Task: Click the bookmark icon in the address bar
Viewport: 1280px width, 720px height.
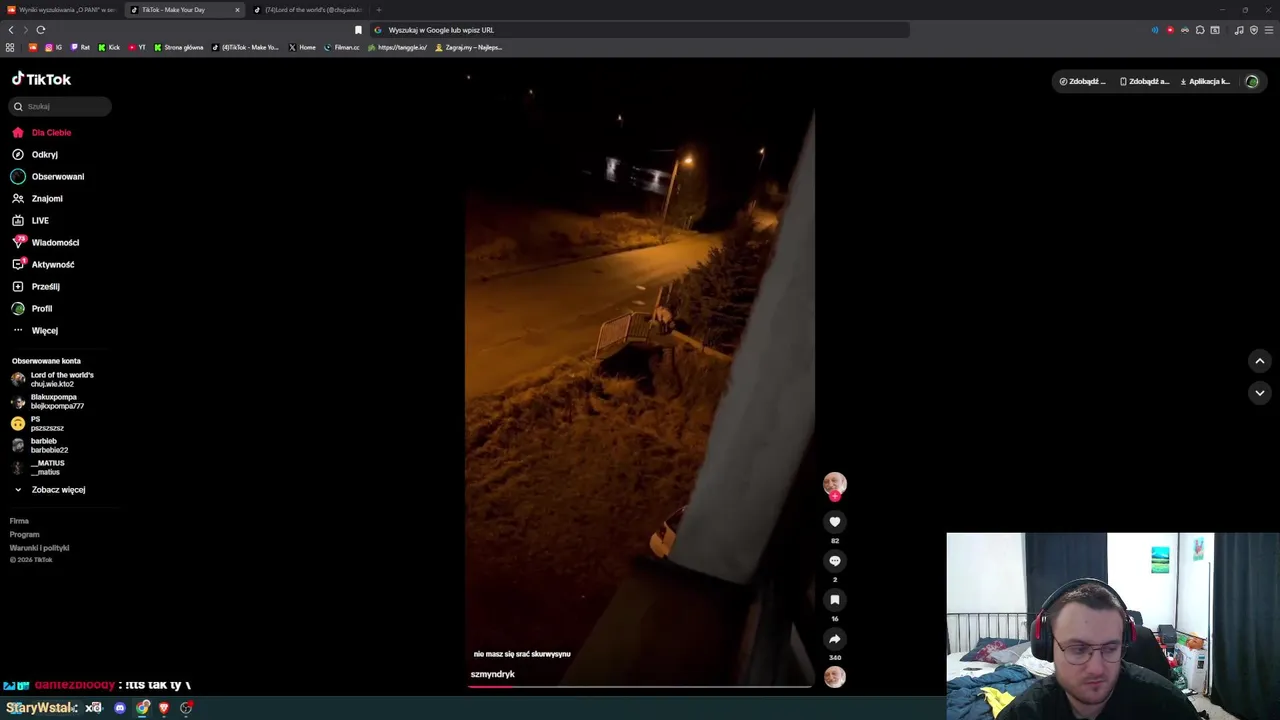Action: pos(358,30)
